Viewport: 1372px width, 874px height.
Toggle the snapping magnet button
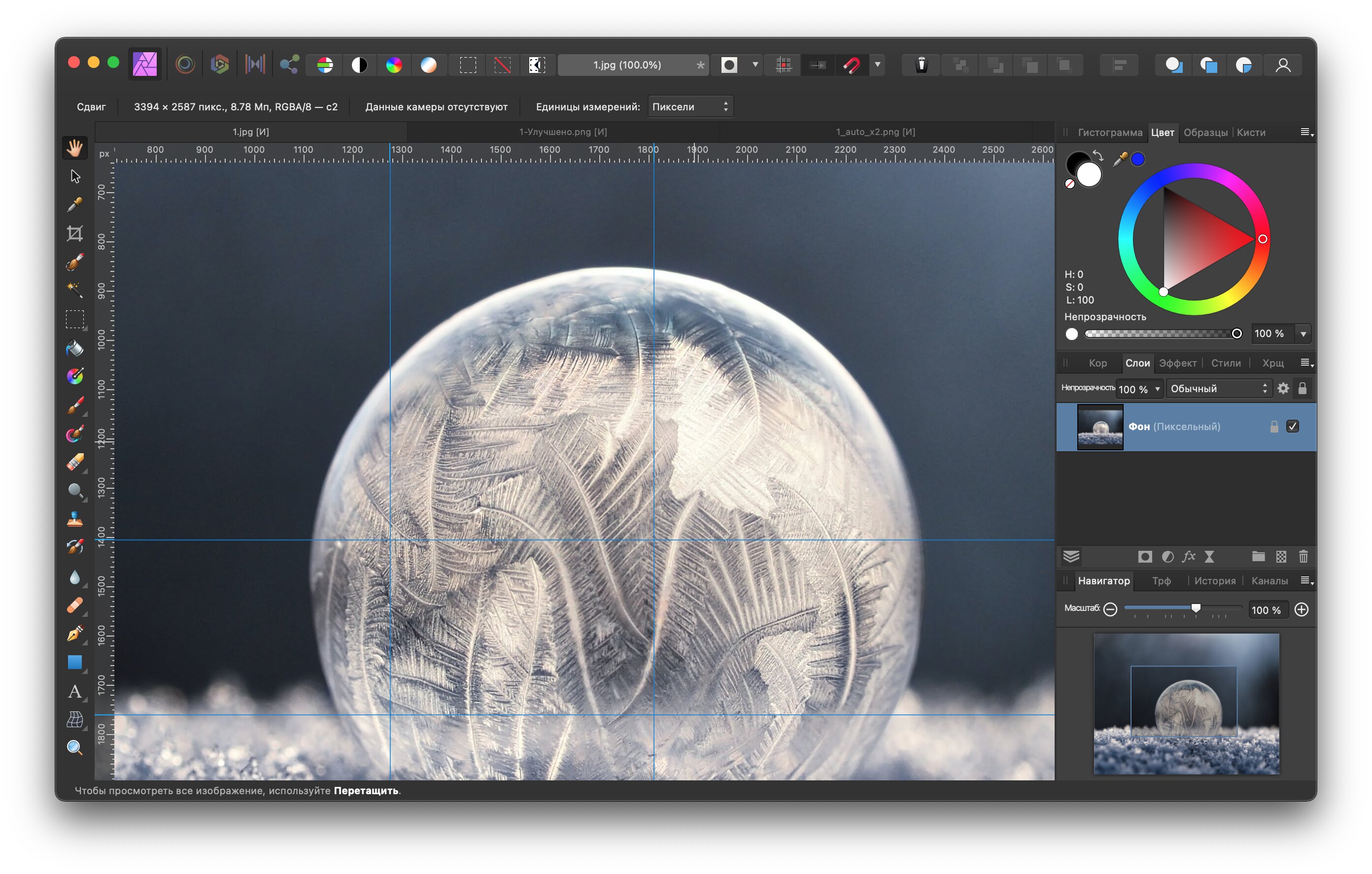tap(852, 65)
